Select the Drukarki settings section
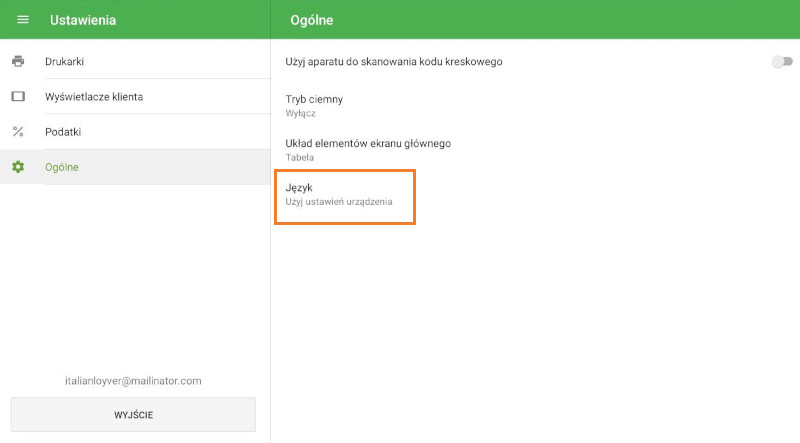Image resolution: width=800 pixels, height=443 pixels. pyautogui.click(x=64, y=62)
